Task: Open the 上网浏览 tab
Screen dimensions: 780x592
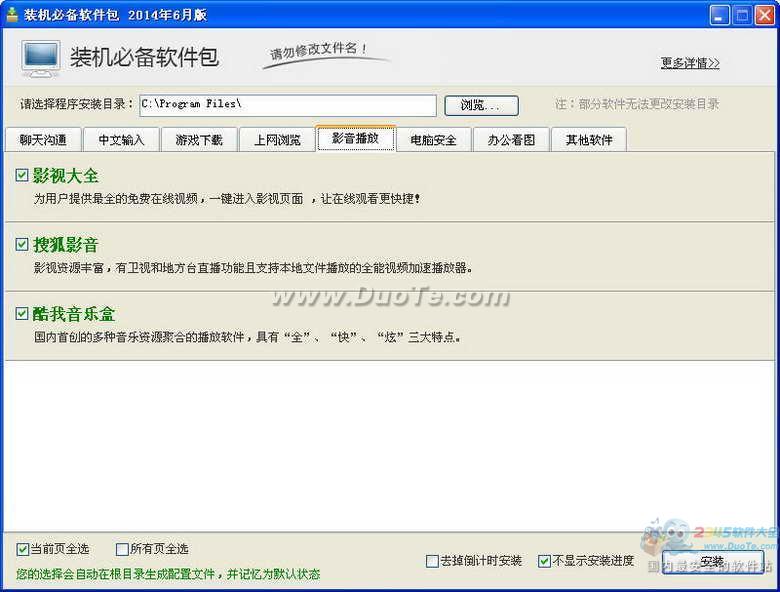Action: pyautogui.click(x=277, y=140)
